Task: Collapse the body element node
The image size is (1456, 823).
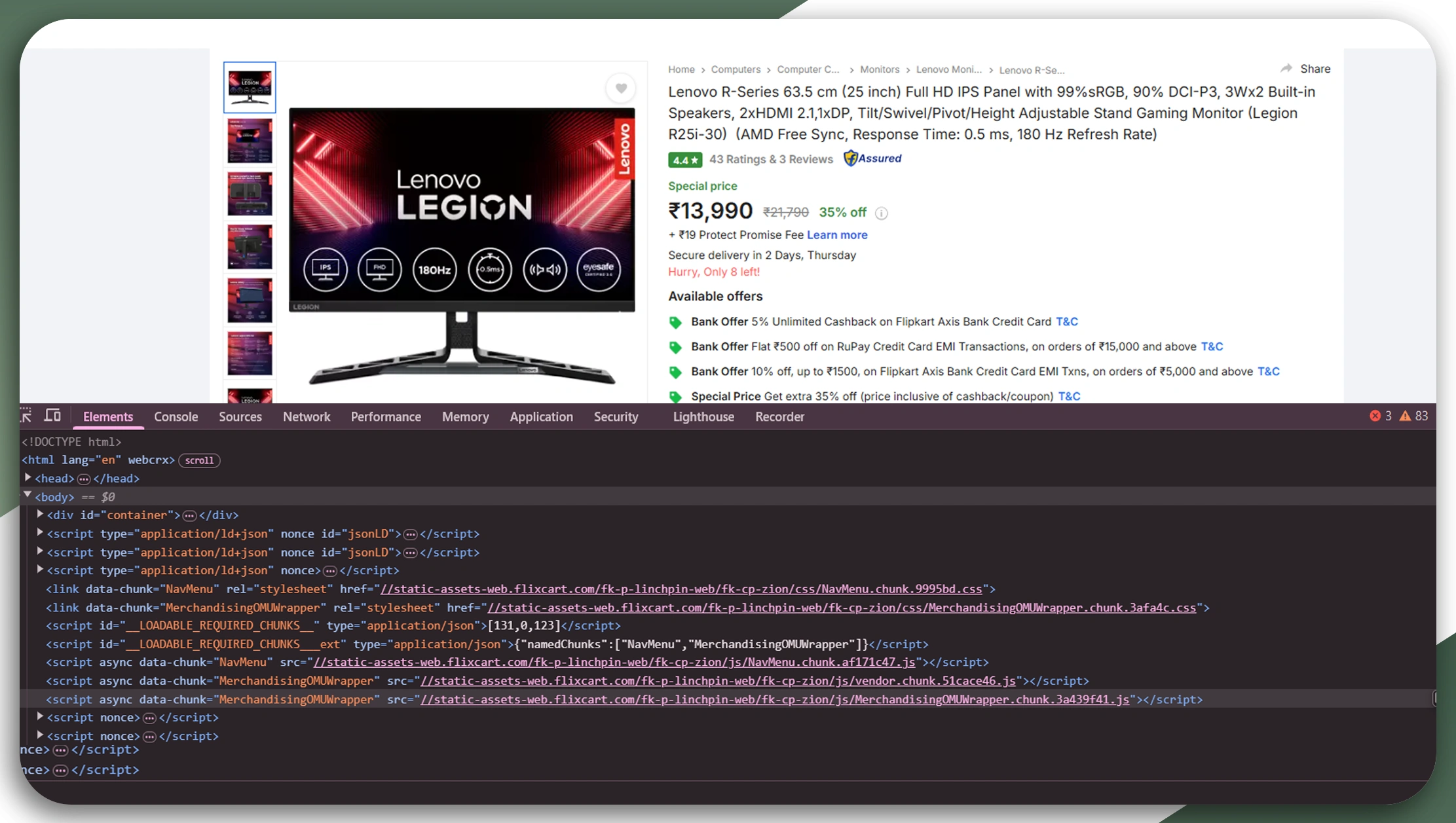Action: [x=28, y=496]
